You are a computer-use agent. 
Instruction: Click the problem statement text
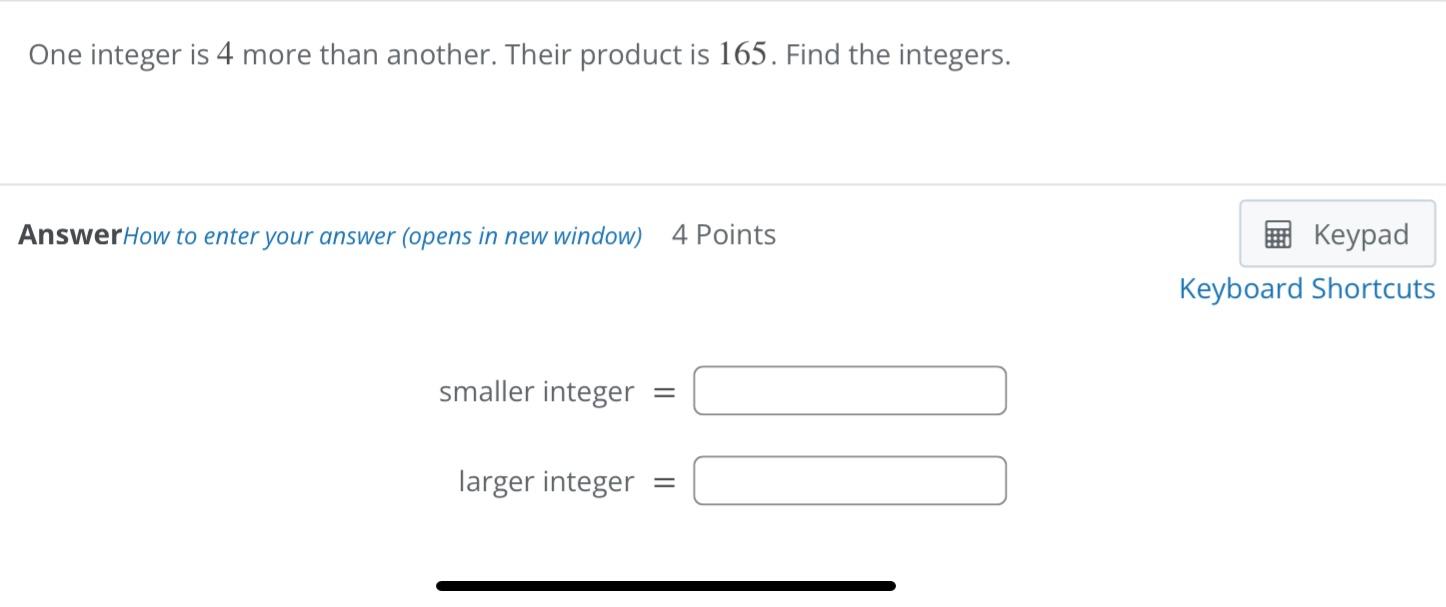[x=519, y=54]
